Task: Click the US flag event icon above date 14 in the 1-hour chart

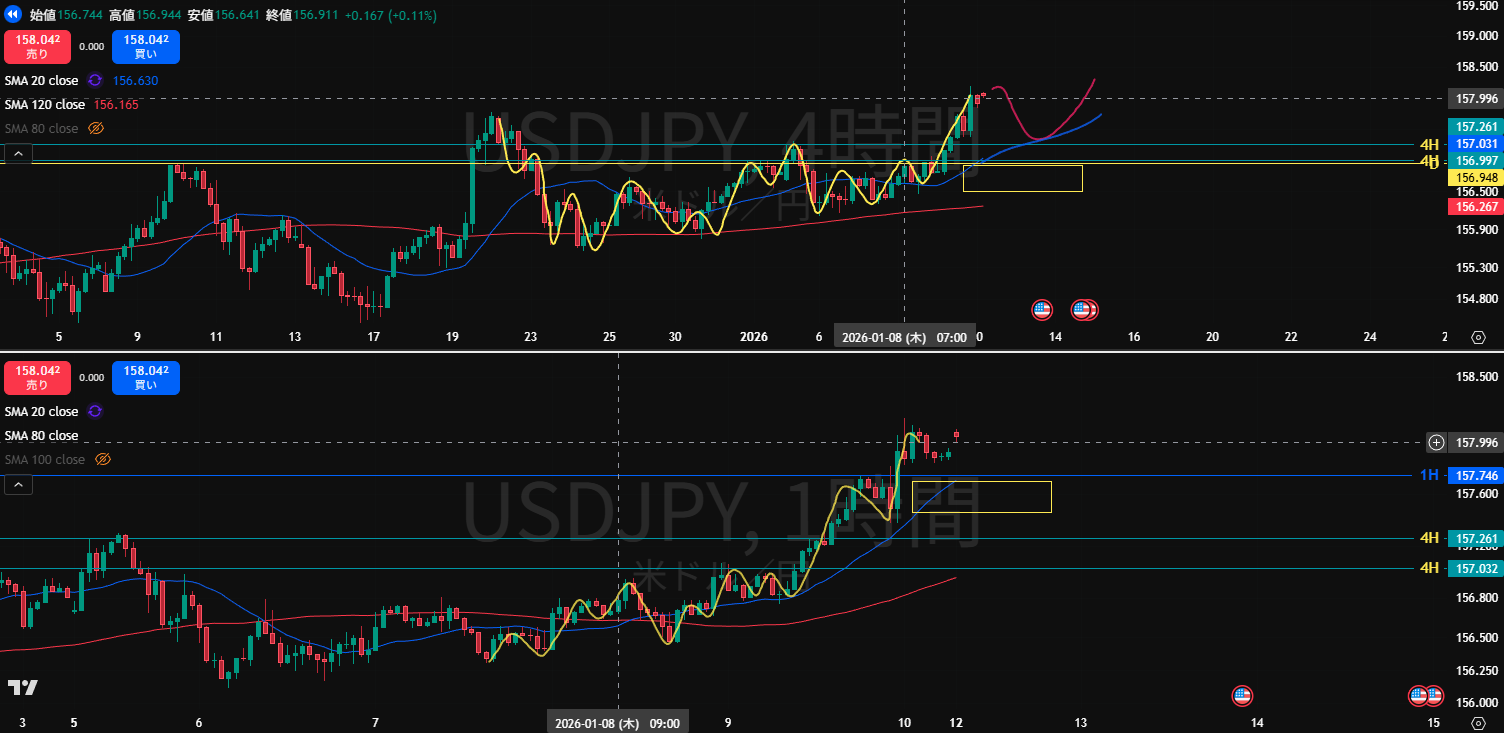Action: click(1242, 695)
